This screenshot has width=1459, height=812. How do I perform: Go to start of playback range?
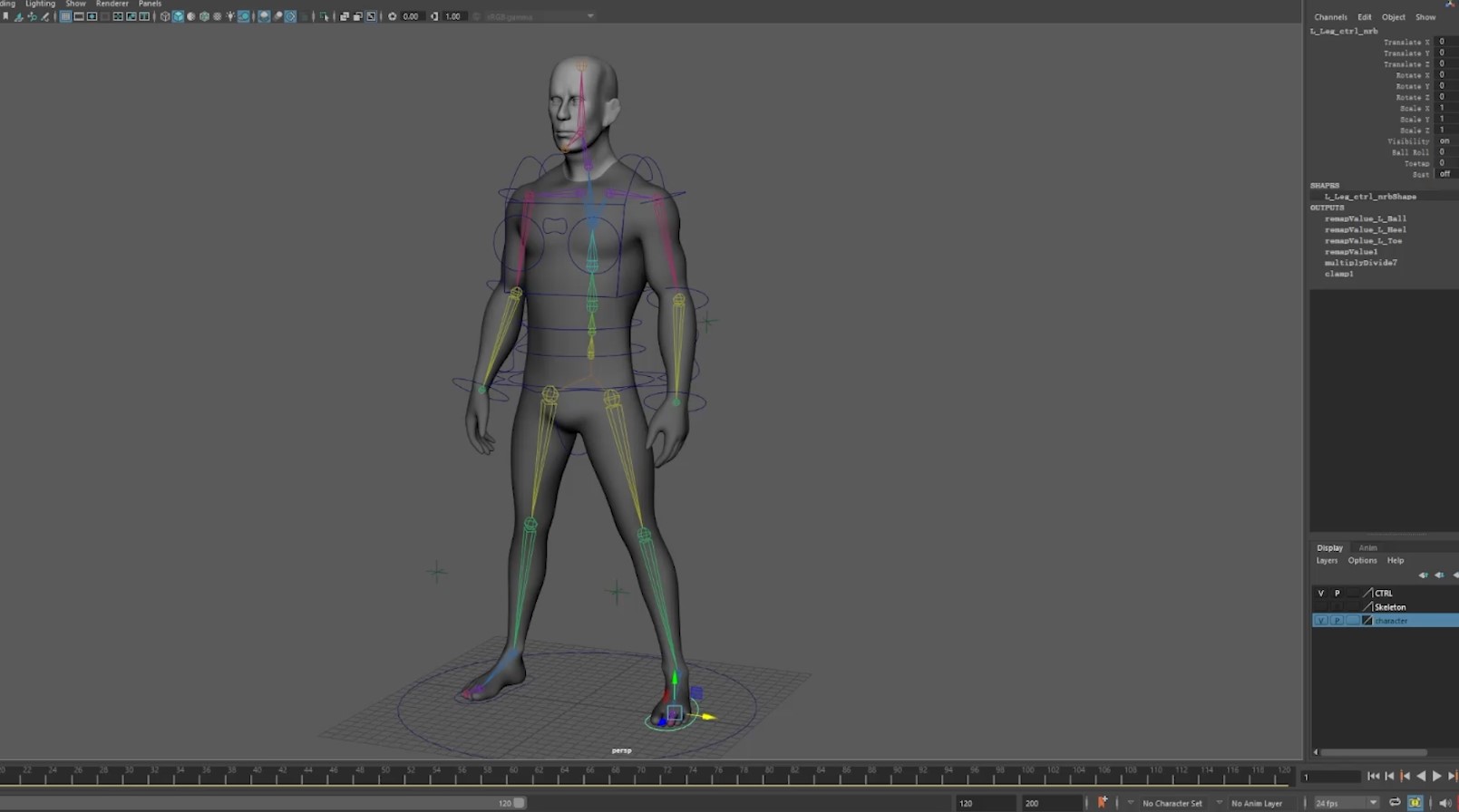coord(1374,776)
